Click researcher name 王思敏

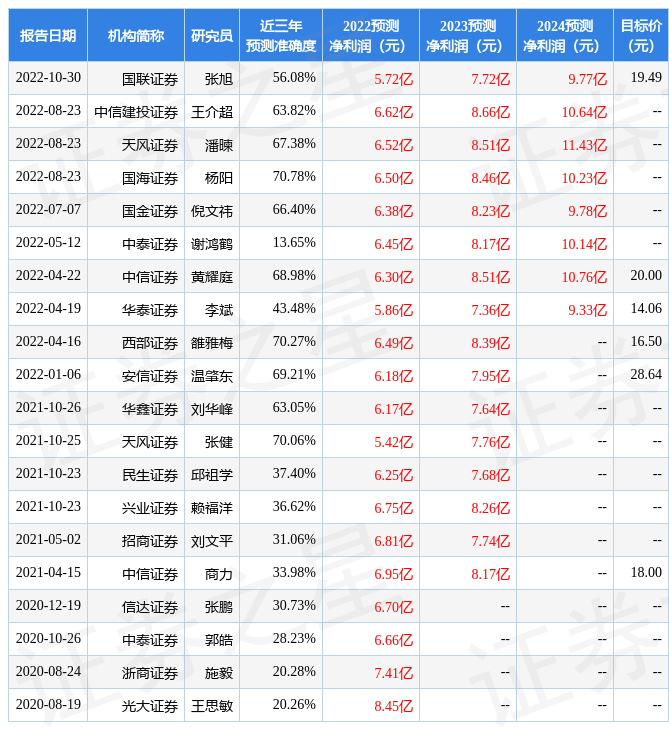pyautogui.click(x=212, y=707)
